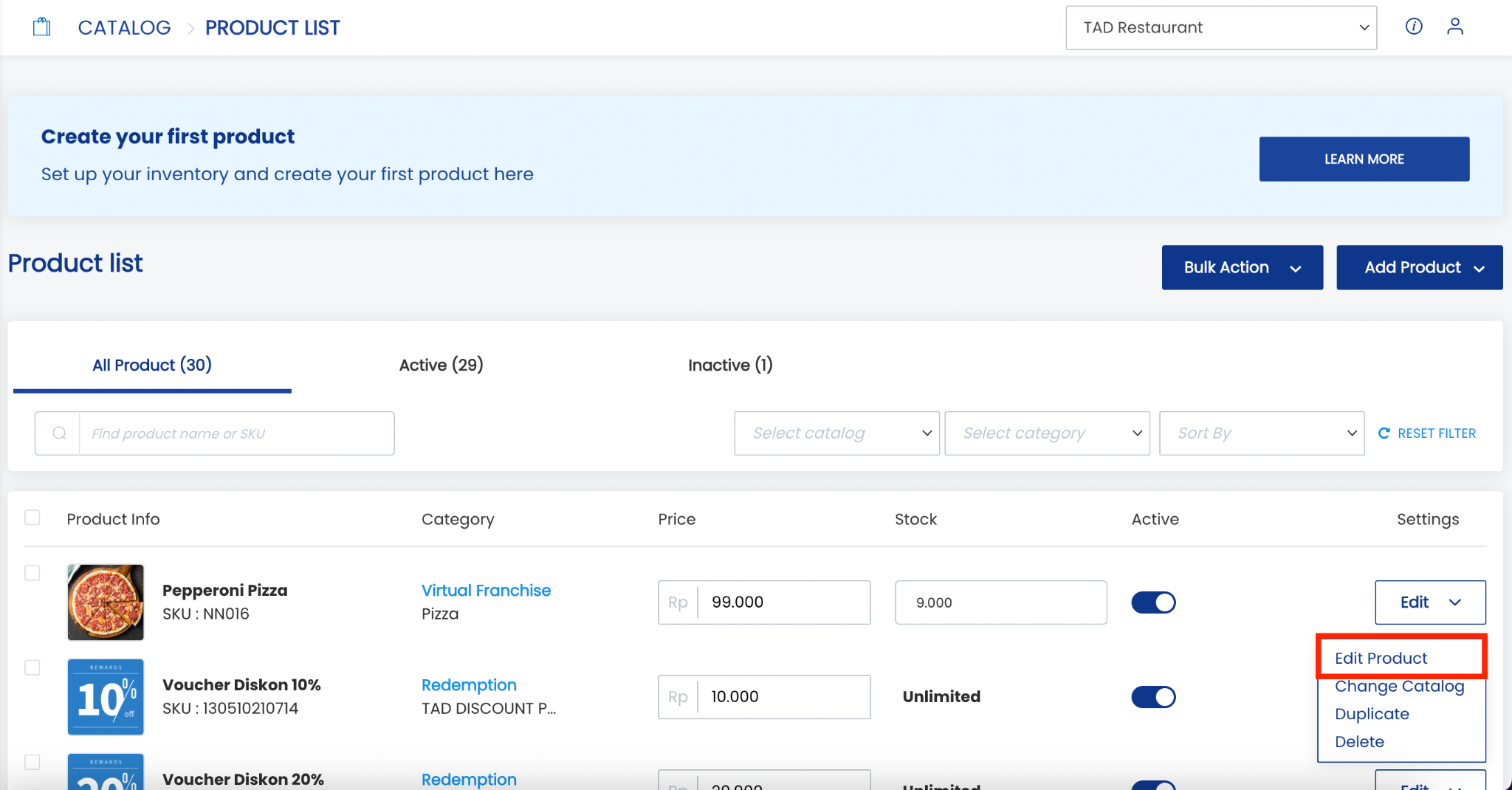Click SKU : NN016 text
This screenshot has width=1512, height=790.
pos(206,614)
